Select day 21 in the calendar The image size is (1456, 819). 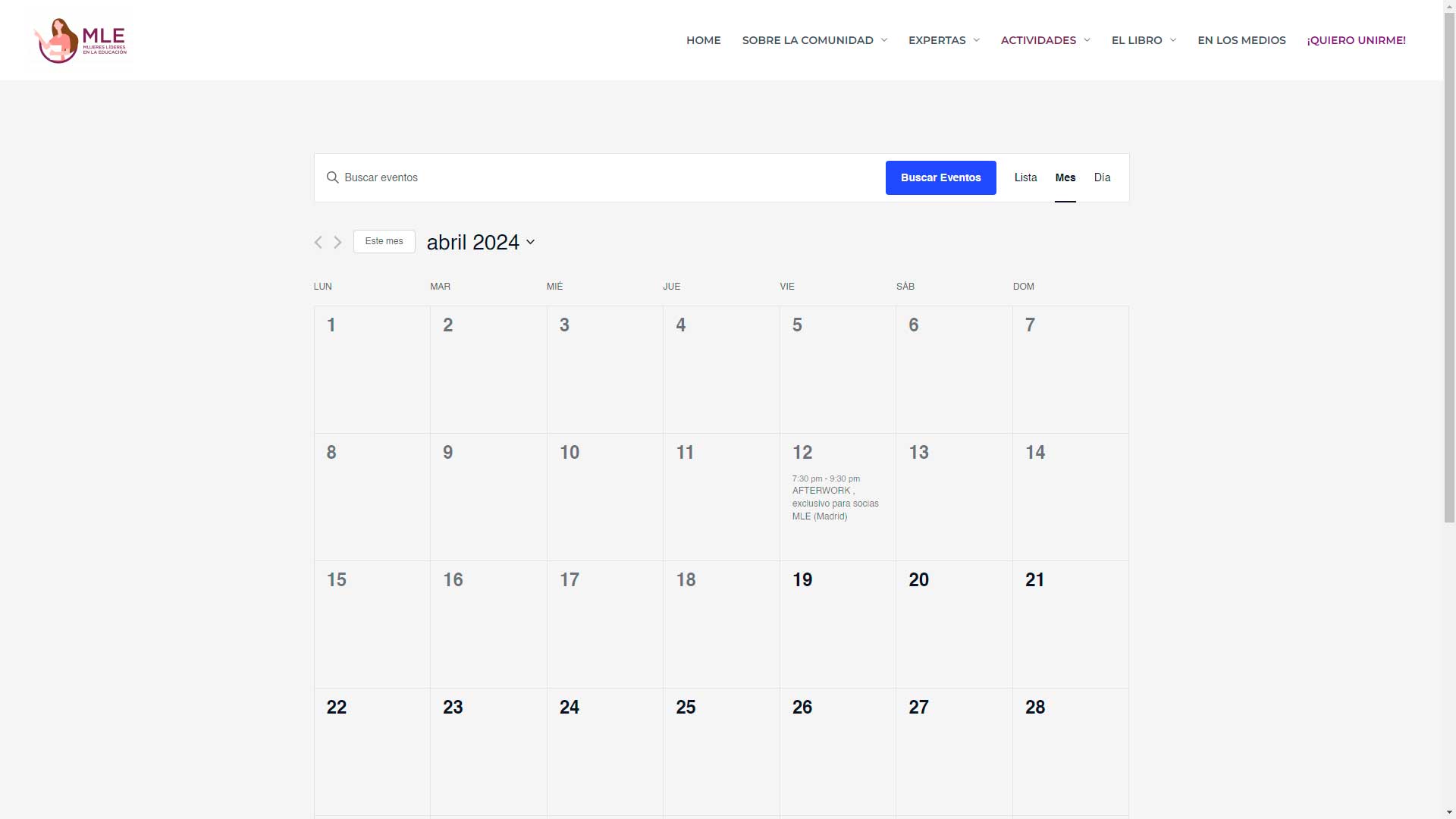(1034, 580)
